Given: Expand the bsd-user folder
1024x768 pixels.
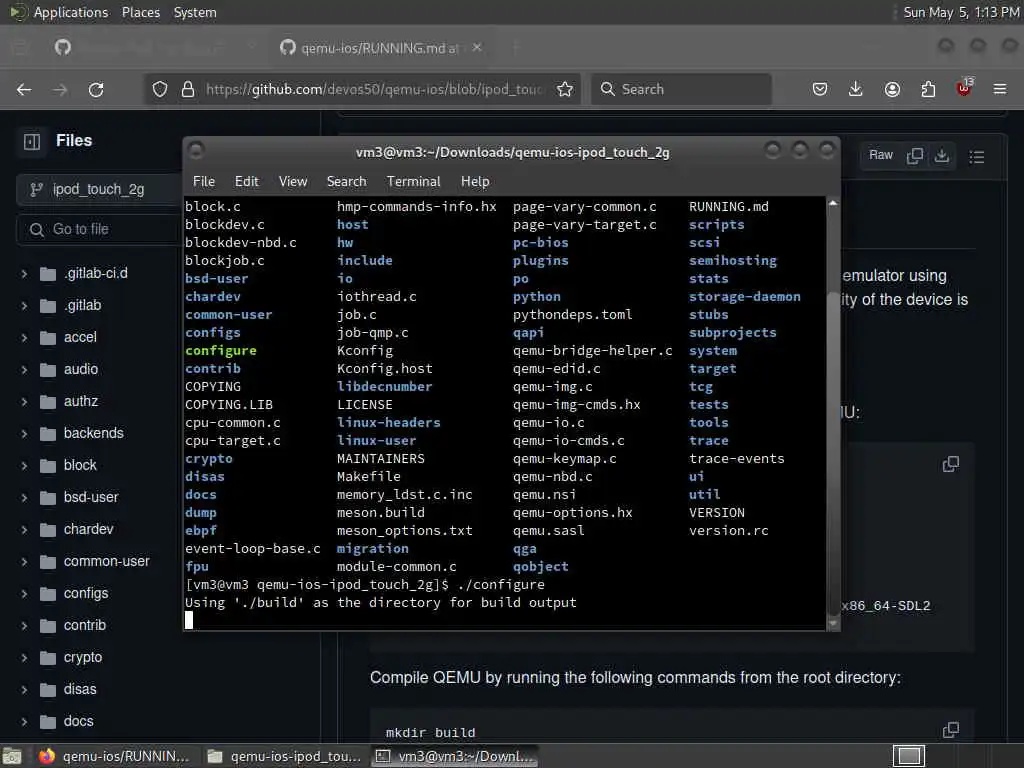Looking at the screenshot, I should [24, 498].
